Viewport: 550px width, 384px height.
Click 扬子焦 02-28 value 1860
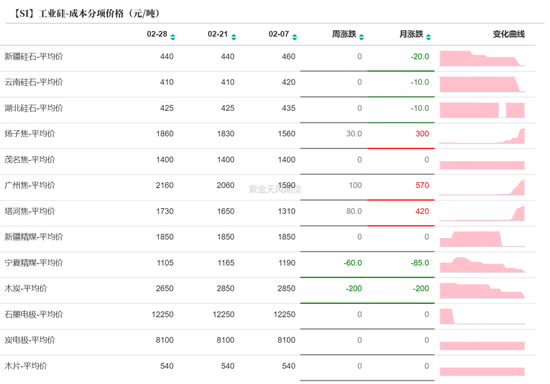[x=165, y=134]
